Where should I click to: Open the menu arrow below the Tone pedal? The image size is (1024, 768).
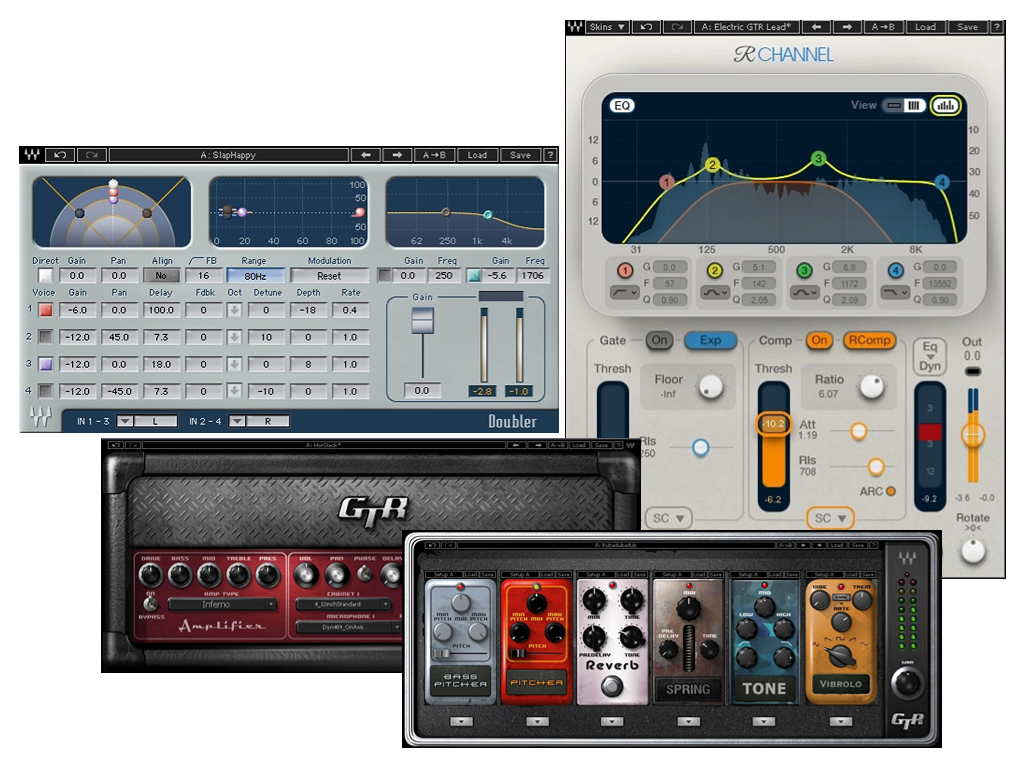[x=763, y=722]
